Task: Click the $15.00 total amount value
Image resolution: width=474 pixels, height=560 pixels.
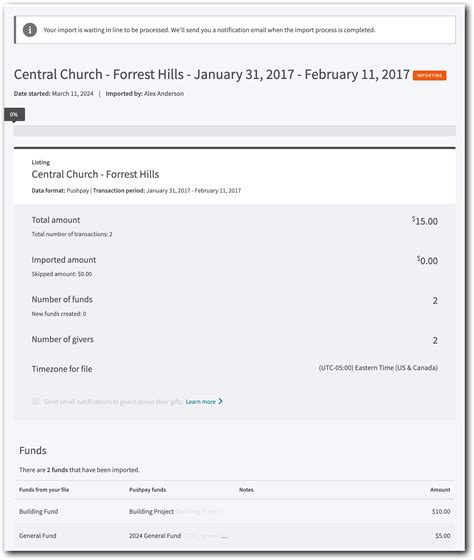Action: [x=425, y=221]
